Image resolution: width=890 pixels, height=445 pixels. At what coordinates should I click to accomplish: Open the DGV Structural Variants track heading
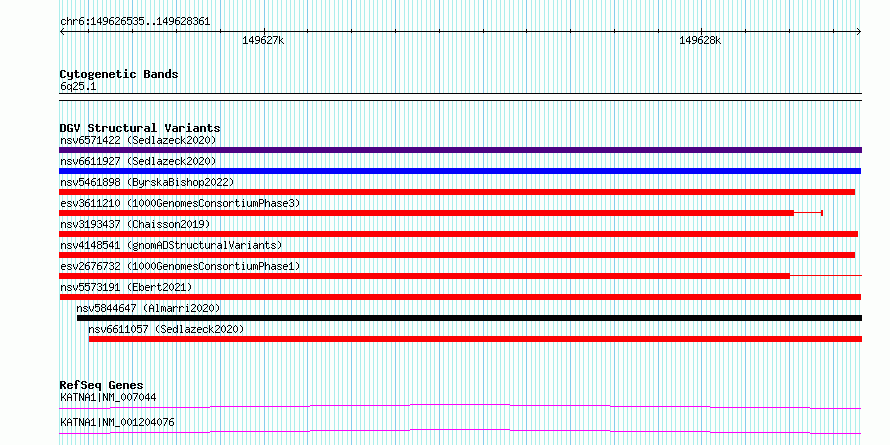click(x=140, y=128)
